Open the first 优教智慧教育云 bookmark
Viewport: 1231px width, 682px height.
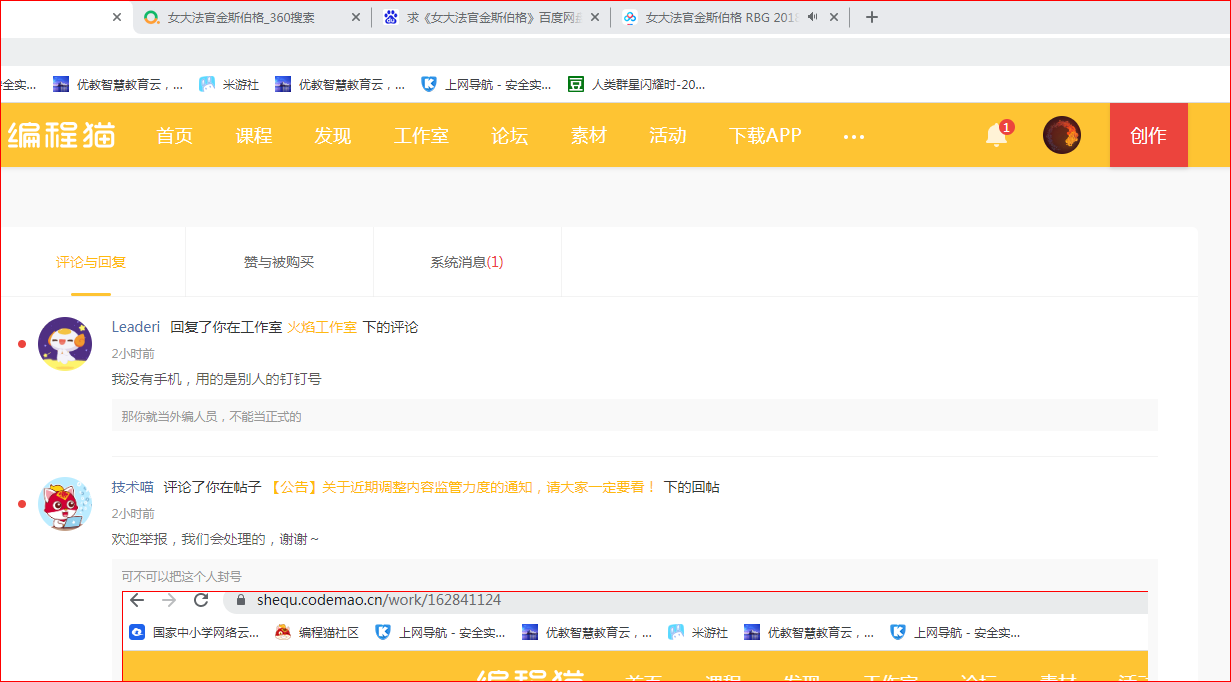(118, 85)
